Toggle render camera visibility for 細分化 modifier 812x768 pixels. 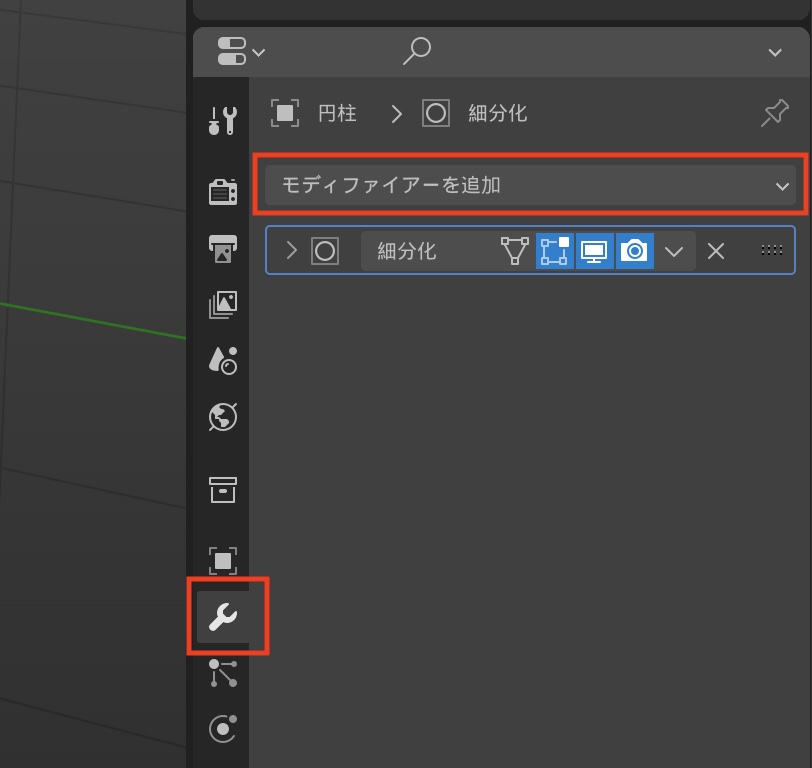634,251
